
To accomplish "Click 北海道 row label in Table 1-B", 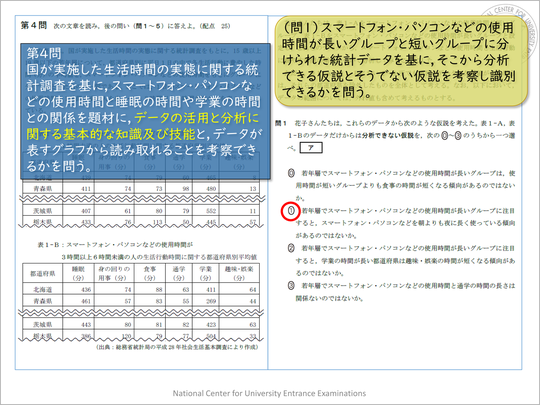I will click(42, 289).
